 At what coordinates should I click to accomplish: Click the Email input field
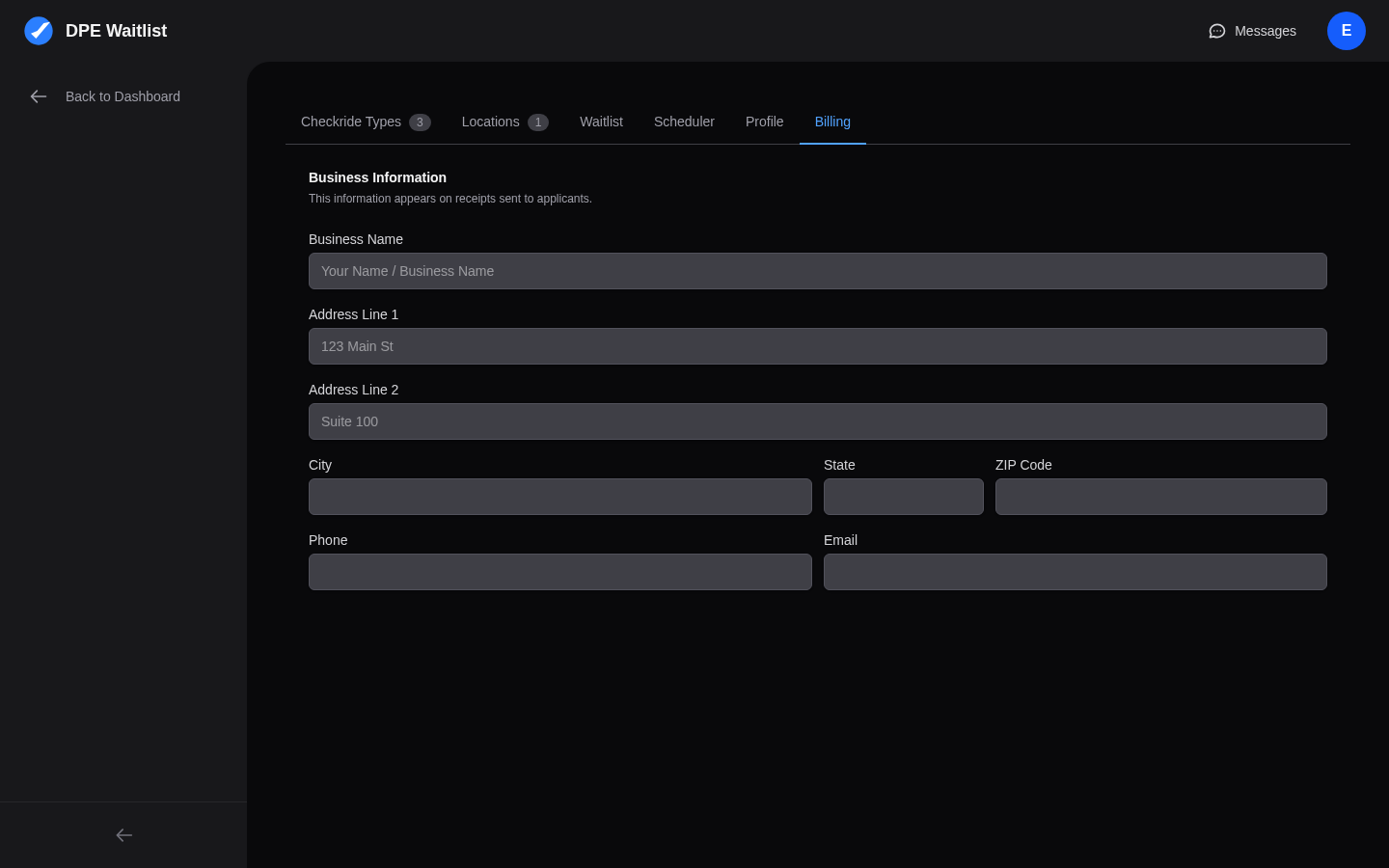click(1075, 572)
